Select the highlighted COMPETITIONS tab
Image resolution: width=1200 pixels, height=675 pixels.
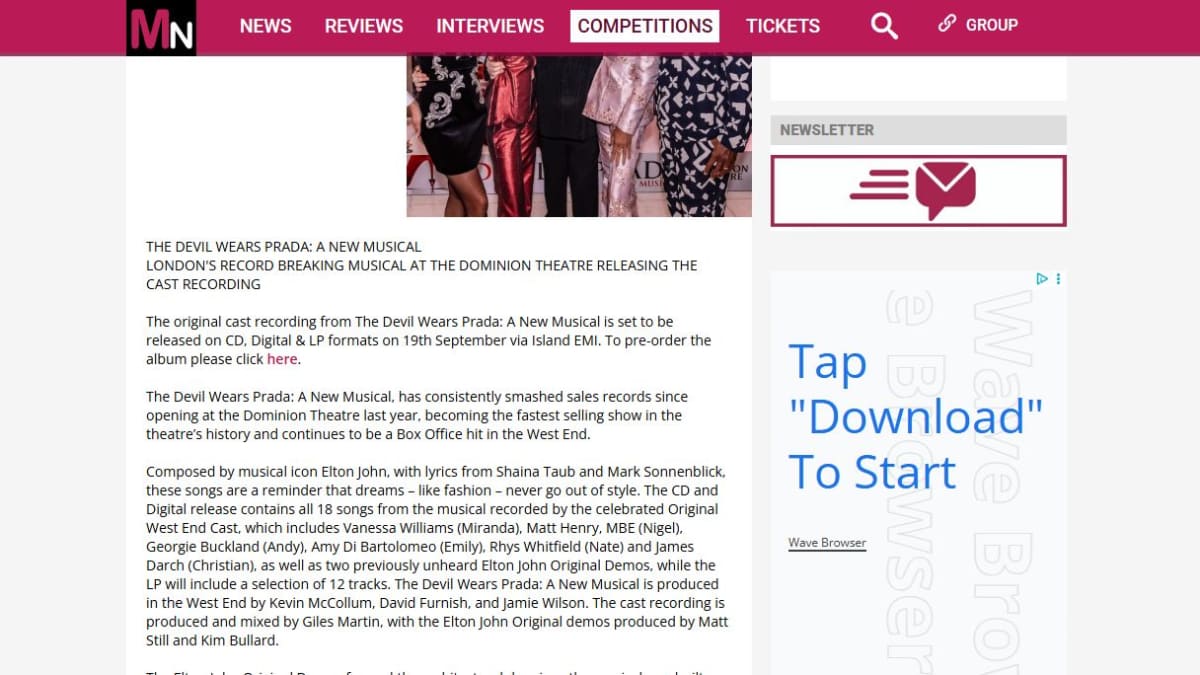click(x=645, y=26)
